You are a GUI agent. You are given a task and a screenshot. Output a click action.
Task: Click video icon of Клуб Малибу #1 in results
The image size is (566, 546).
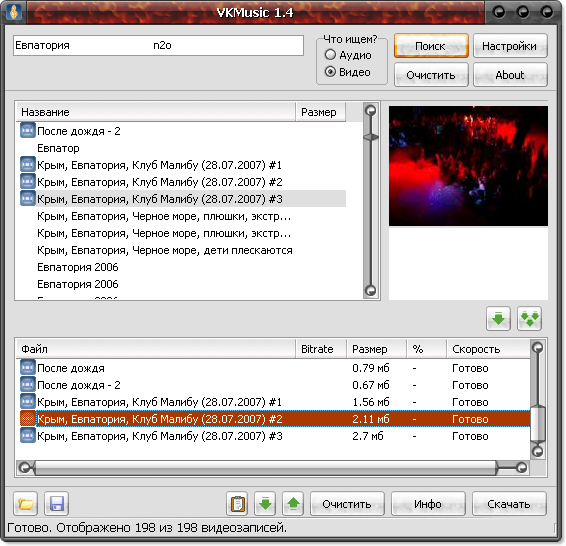point(27,164)
